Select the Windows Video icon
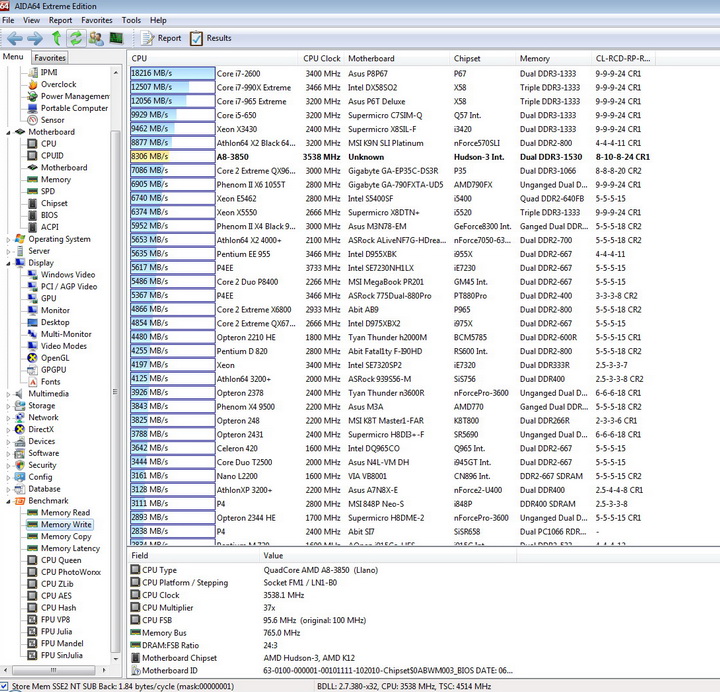720x692 pixels. tap(33, 275)
